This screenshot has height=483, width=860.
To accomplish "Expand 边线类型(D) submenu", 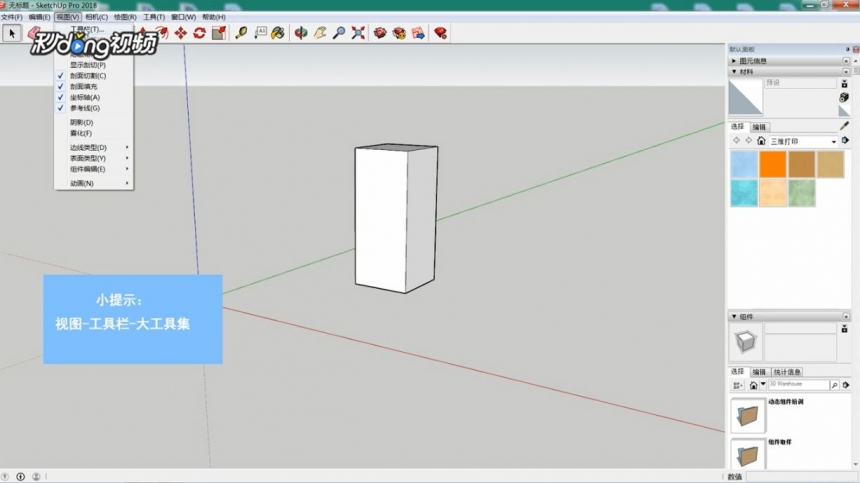I will pyautogui.click(x=94, y=147).
